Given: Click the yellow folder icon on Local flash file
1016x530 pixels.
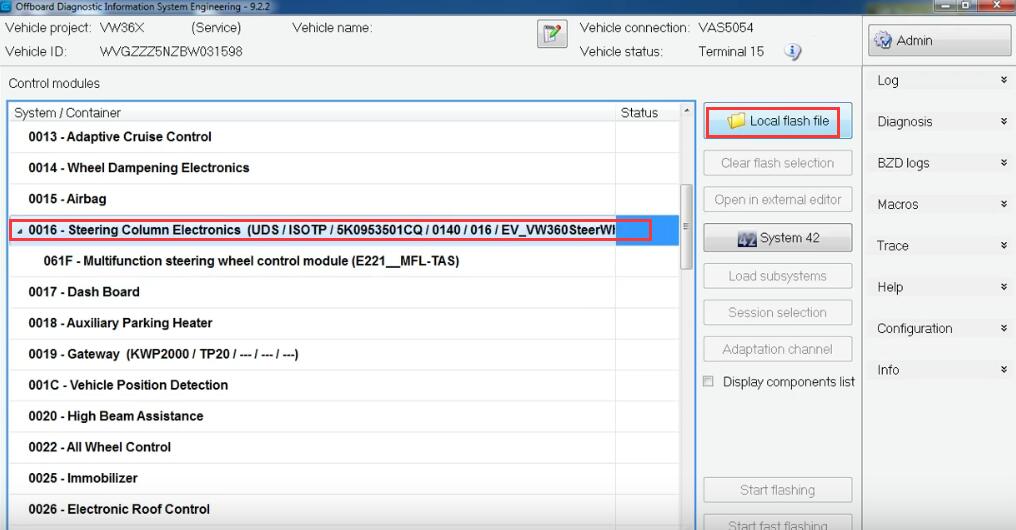Looking at the screenshot, I should (x=735, y=121).
